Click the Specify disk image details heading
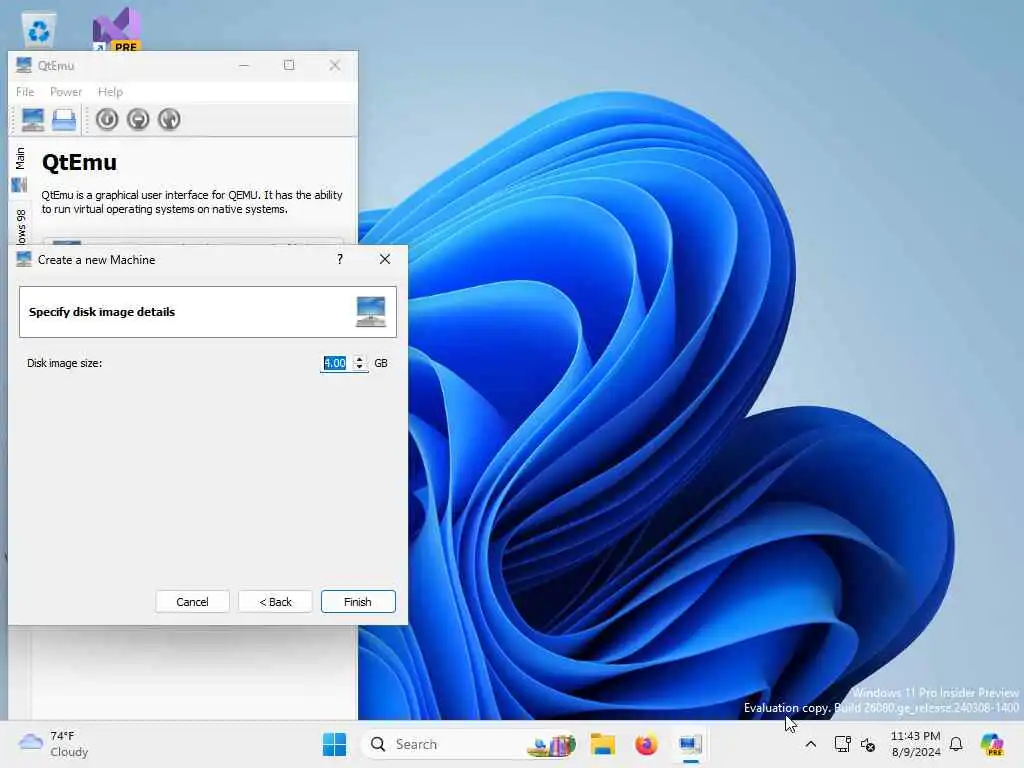 pyautogui.click(x=102, y=312)
